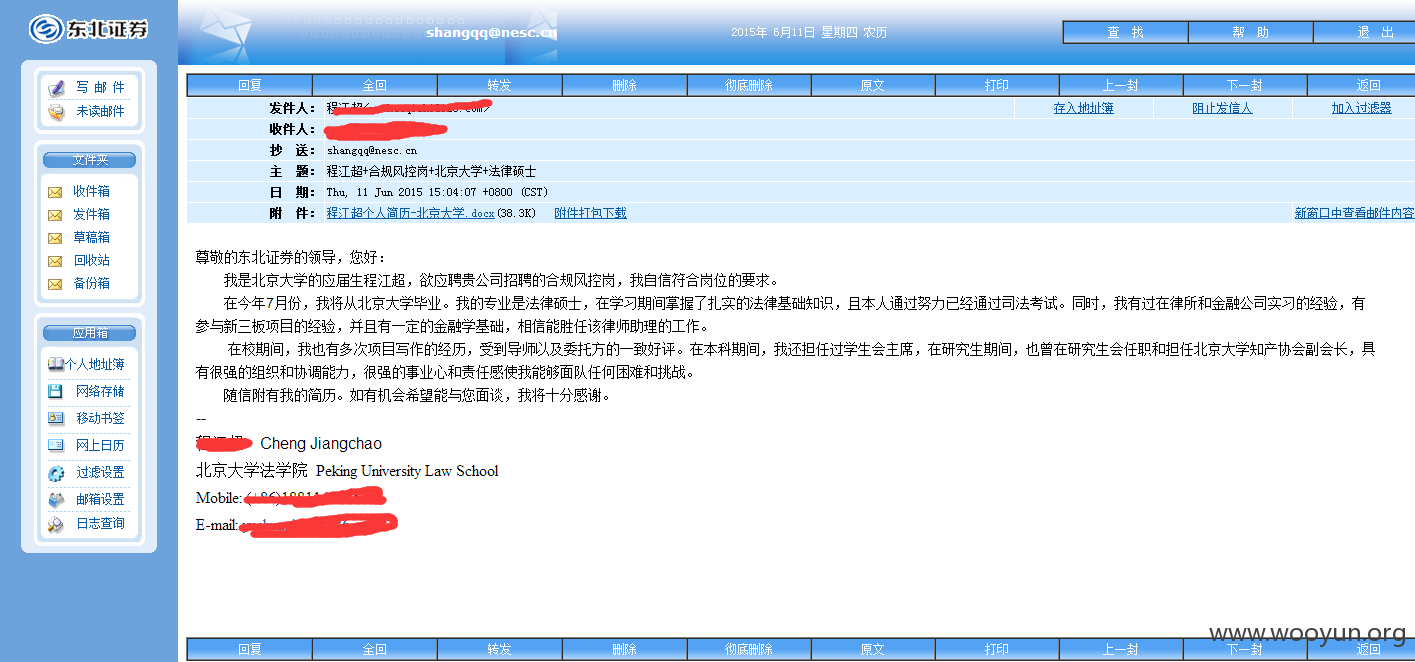This screenshot has height=662, width=1415.
Task: Click the unread mail (未读邮件) icon
Action: click(x=56, y=112)
